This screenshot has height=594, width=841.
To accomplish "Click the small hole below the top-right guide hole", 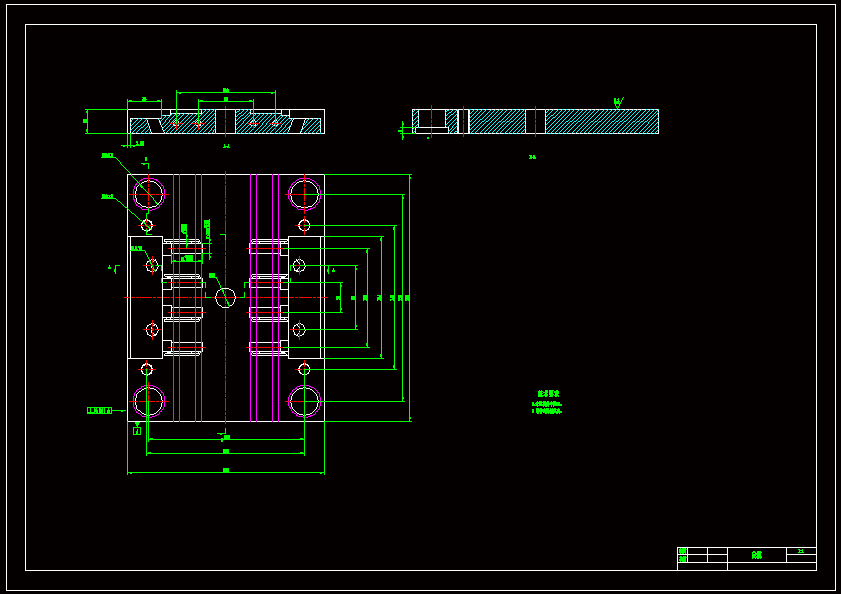I will [x=304, y=225].
